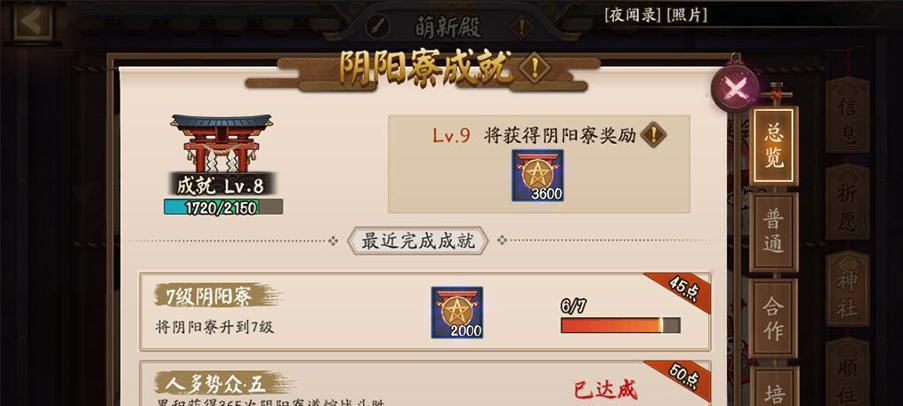This screenshot has height=406, width=903.
Task: Open the 祈愿 side plaque
Action: [847, 202]
